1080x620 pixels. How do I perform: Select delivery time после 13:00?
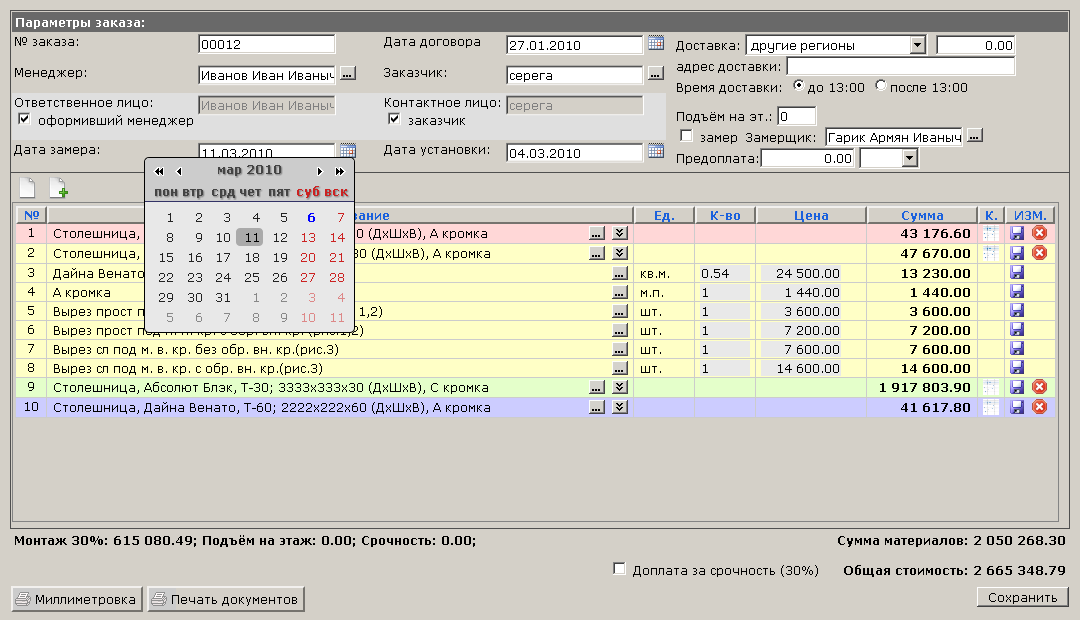point(880,85)
